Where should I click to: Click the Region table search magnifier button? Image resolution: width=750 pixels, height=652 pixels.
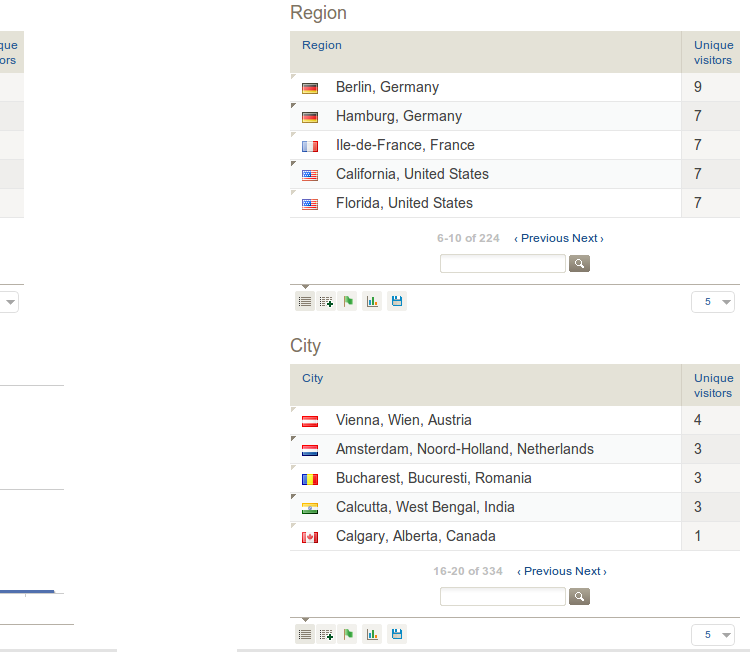click(x=579, y=264)
